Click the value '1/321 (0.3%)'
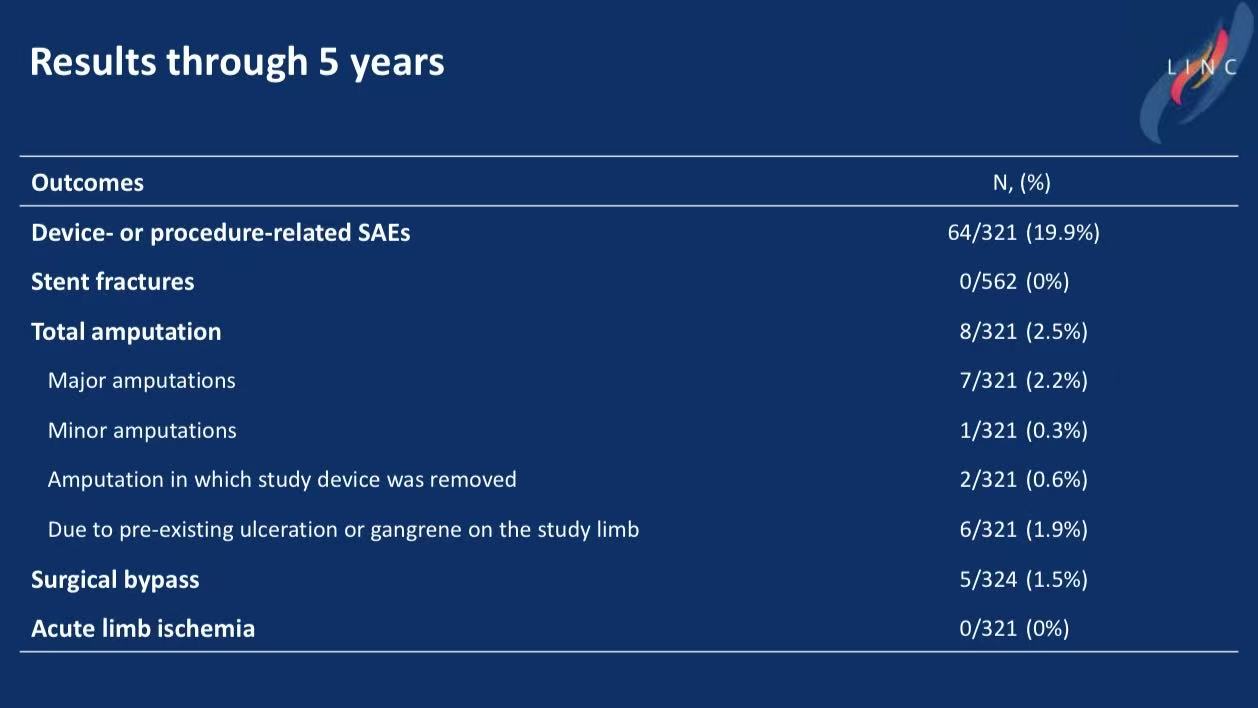The height and width of the screenshot is (708, 1258). click(1023, 431)
